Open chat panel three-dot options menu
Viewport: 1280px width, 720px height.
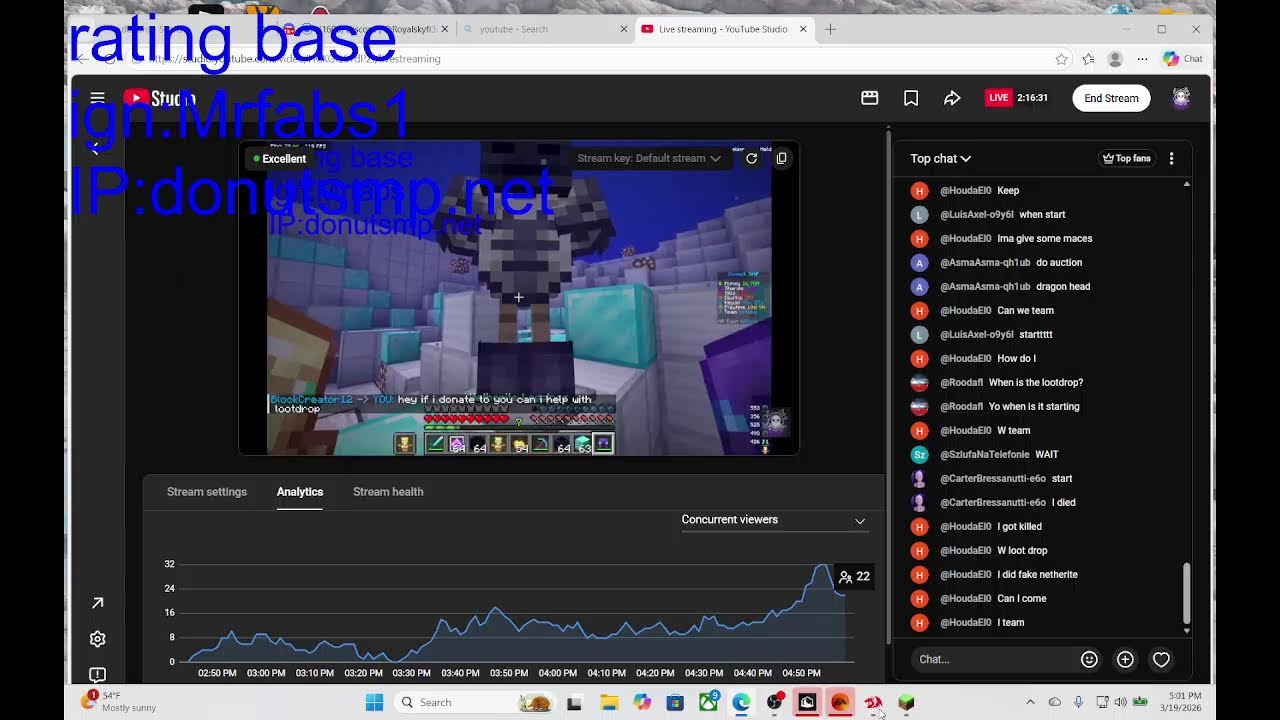[x=1171, y=158]
